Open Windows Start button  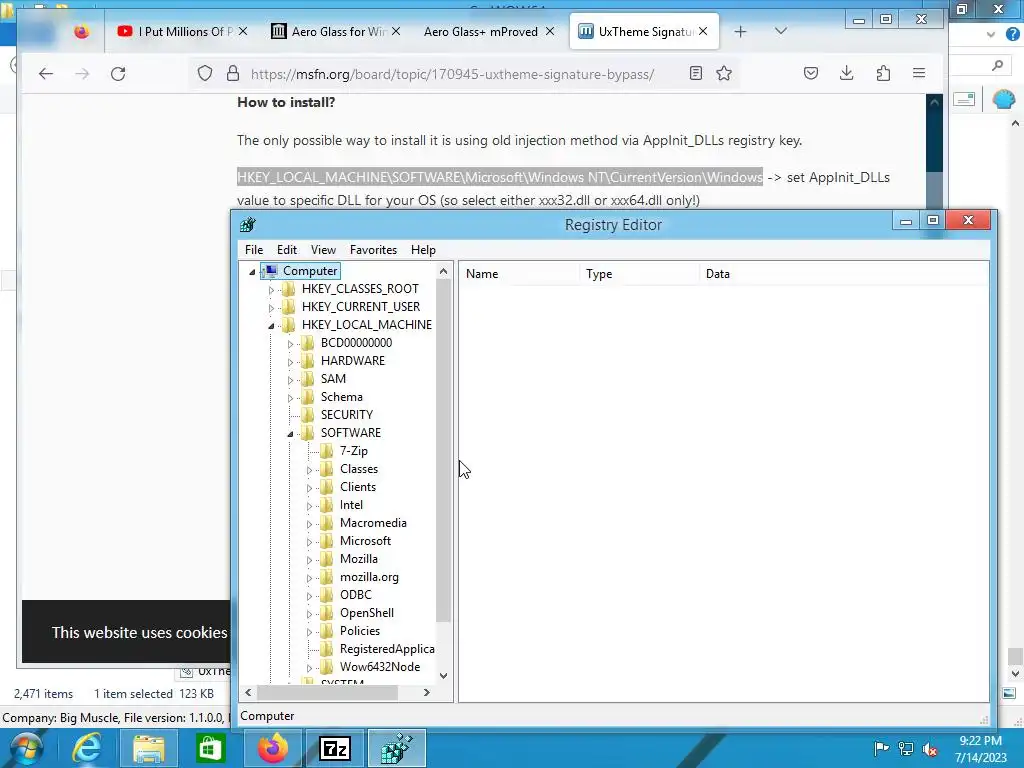click(24, 748)
